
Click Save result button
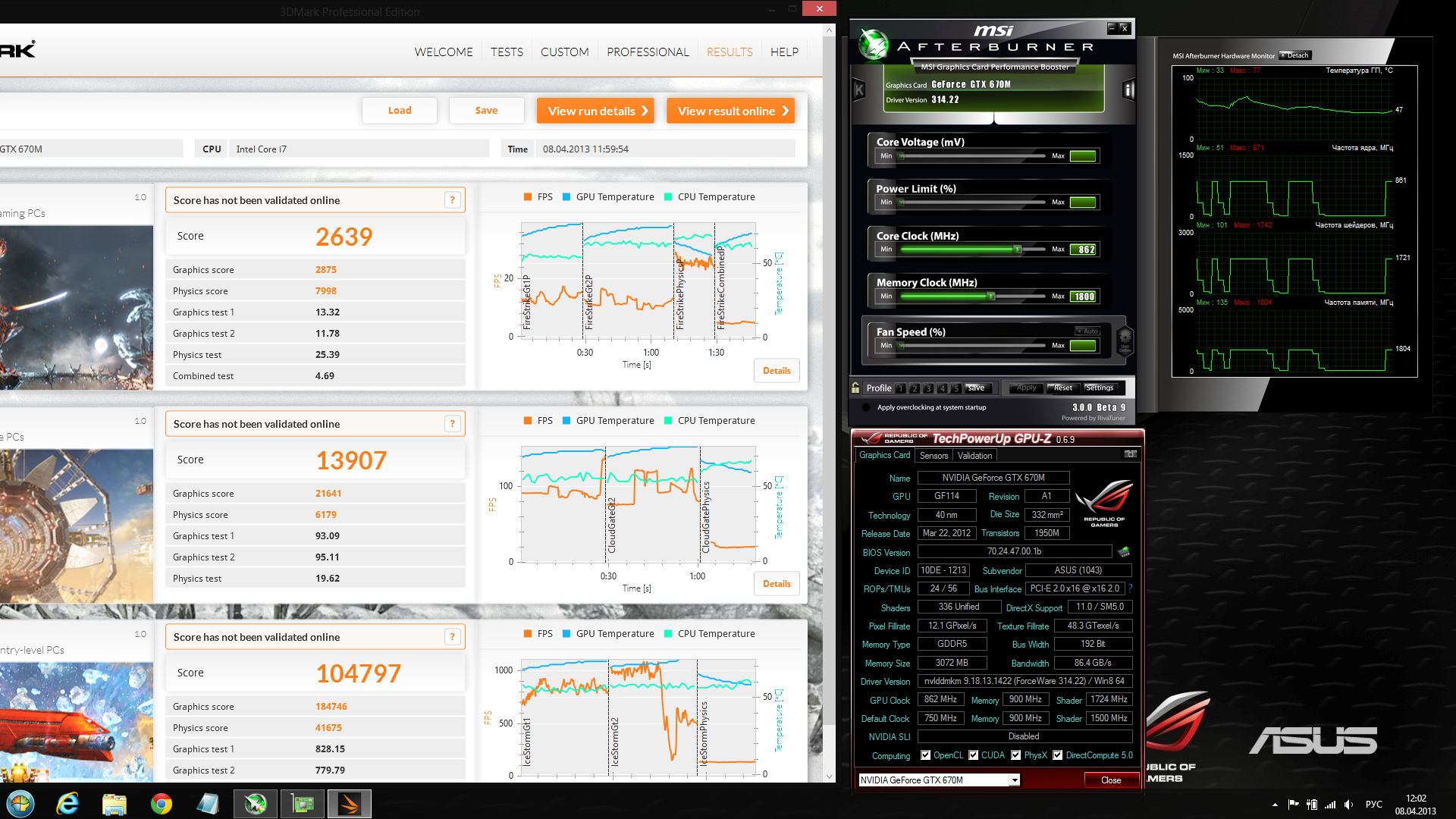pyautogui.click(x=487, y=110)
